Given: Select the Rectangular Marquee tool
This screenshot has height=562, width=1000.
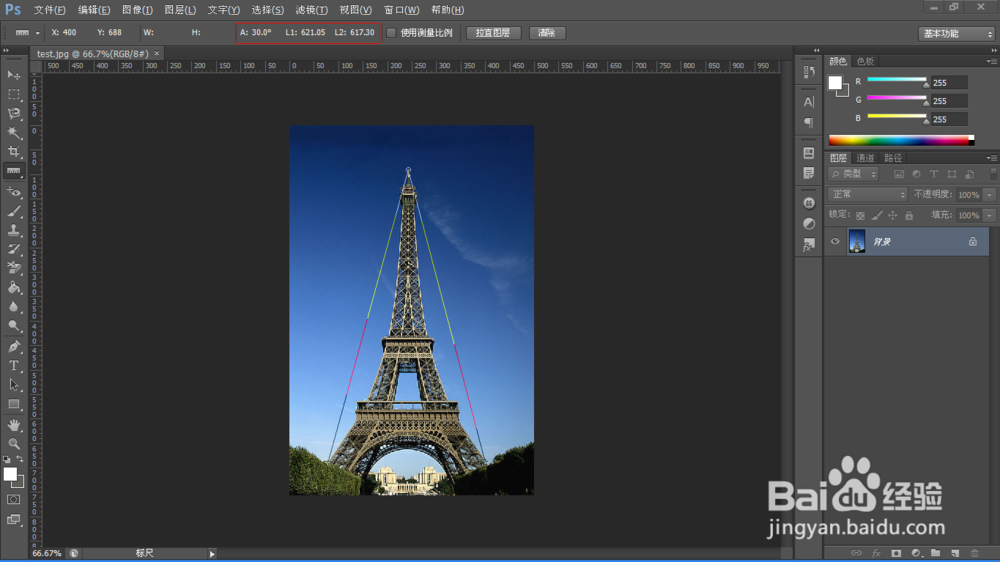Looking at the screenshot, I should (x=13, y=94).
